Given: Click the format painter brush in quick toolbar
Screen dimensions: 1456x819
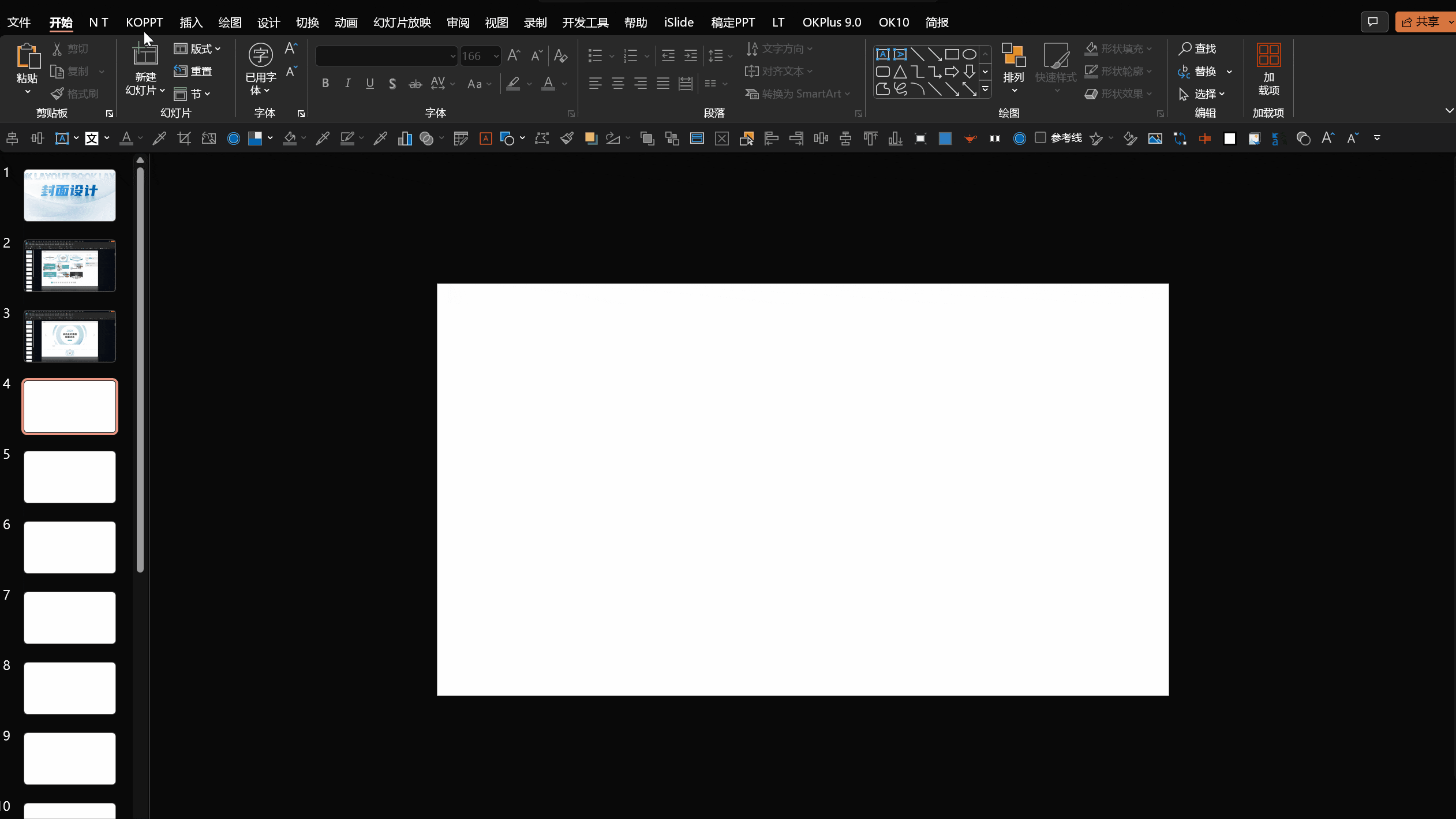Looking at the screenshot, I should (567, 138).
